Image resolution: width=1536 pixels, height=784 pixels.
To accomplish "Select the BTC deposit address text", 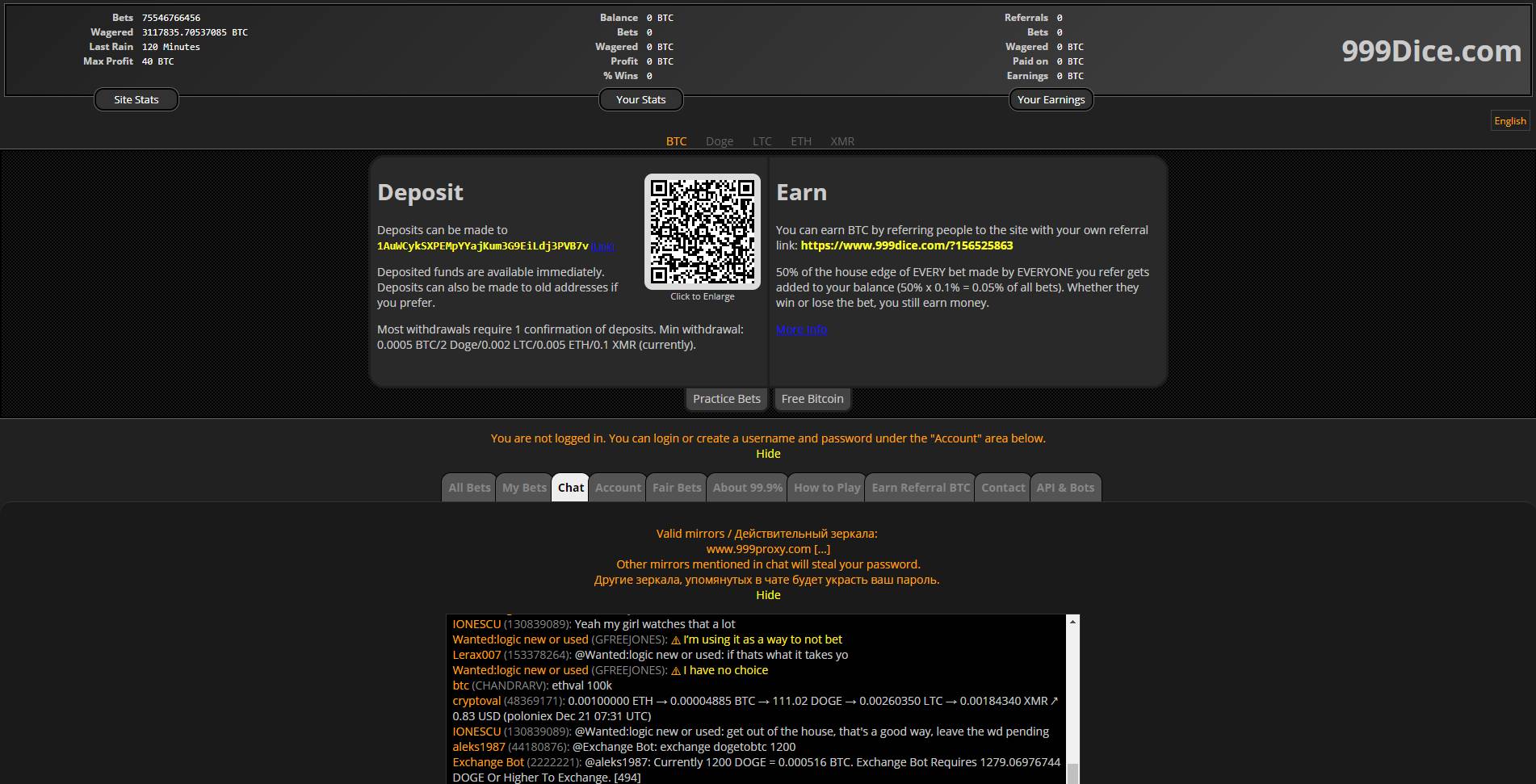I will pyautogui.click(x=483, y=246).
